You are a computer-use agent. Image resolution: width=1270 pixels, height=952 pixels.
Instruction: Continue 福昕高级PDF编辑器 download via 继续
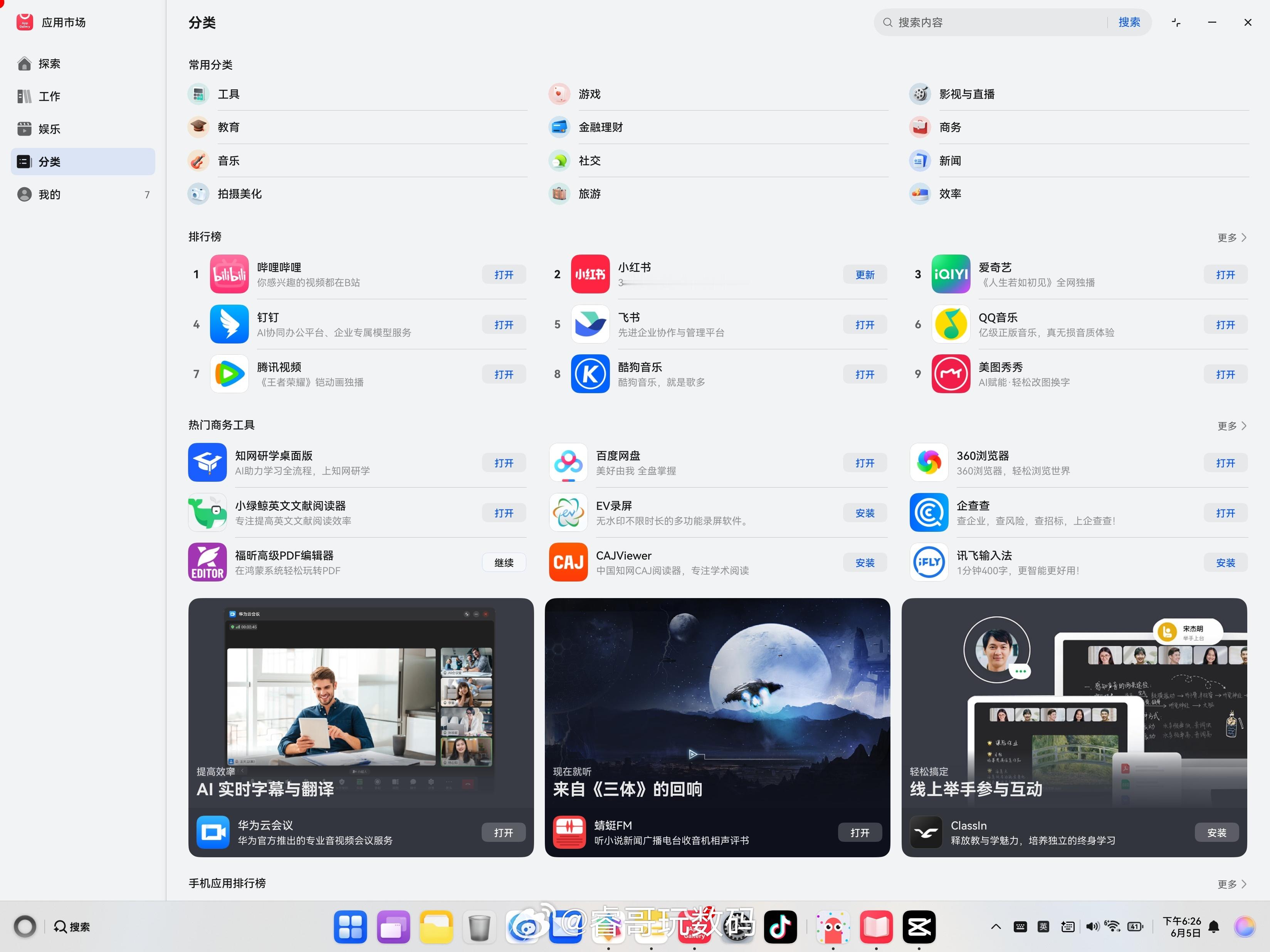[504, 563]
